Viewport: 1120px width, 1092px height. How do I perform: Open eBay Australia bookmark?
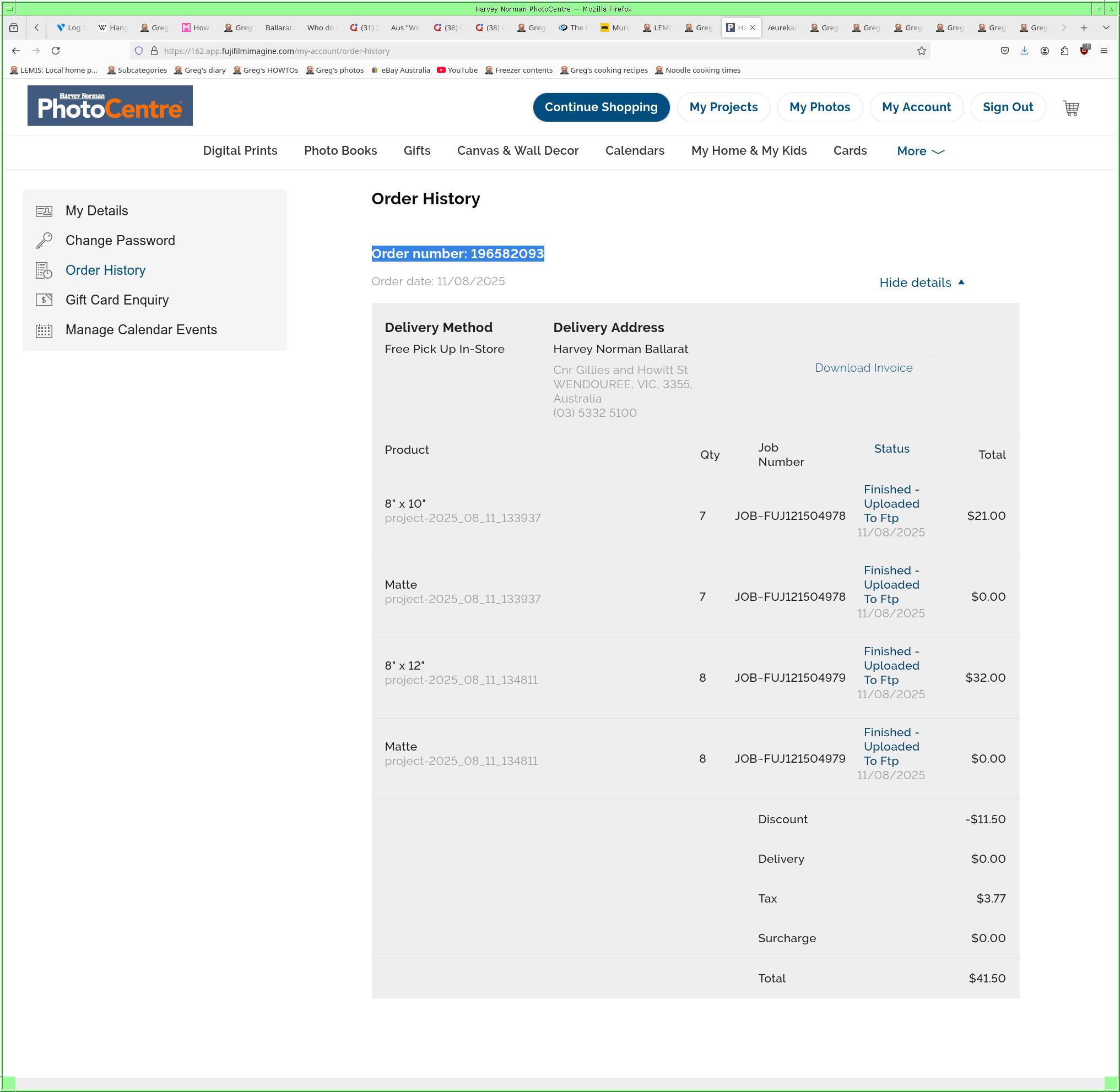coord(401,70)
